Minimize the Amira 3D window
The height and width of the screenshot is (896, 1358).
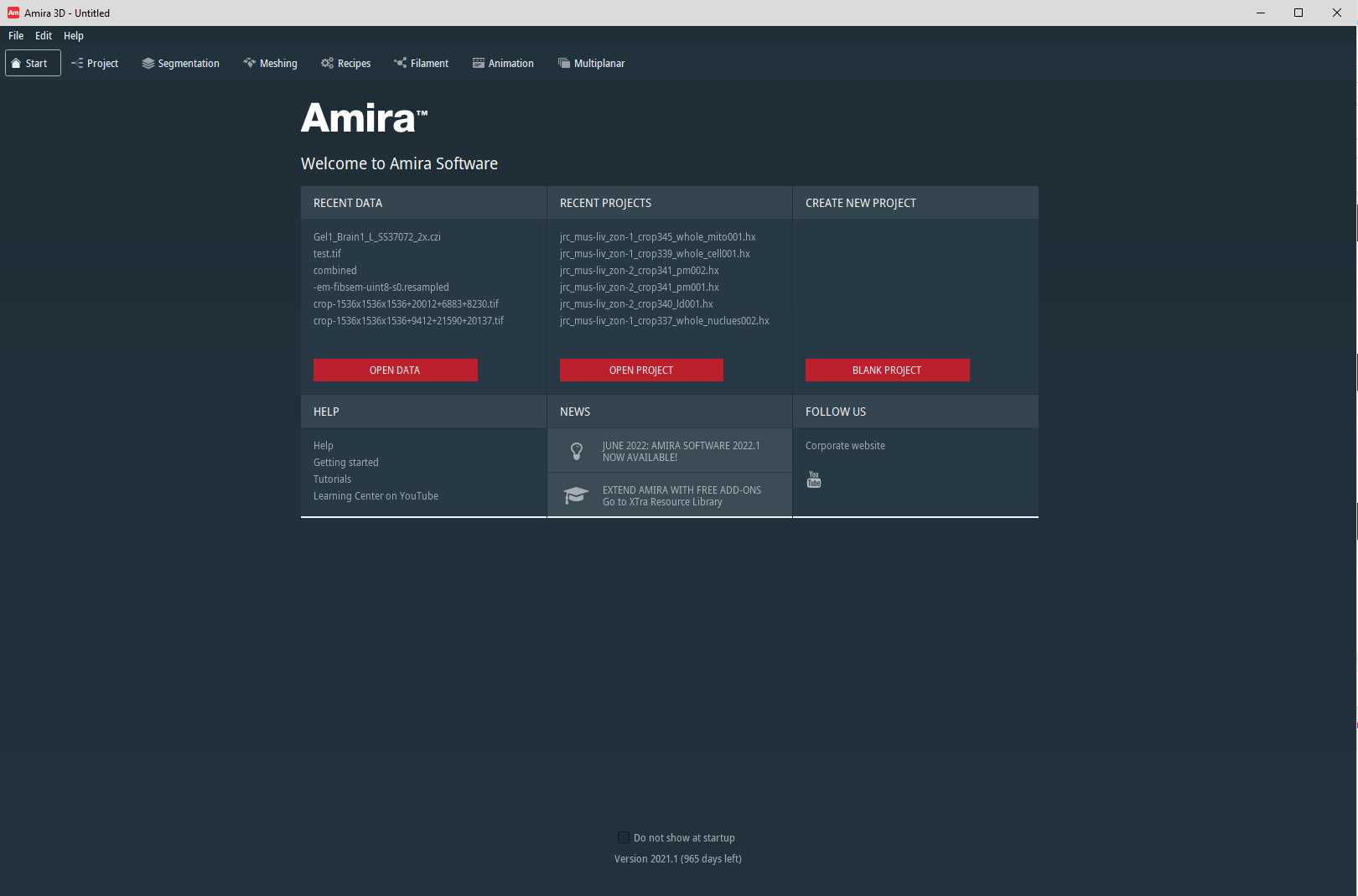tap(1261, 13)
